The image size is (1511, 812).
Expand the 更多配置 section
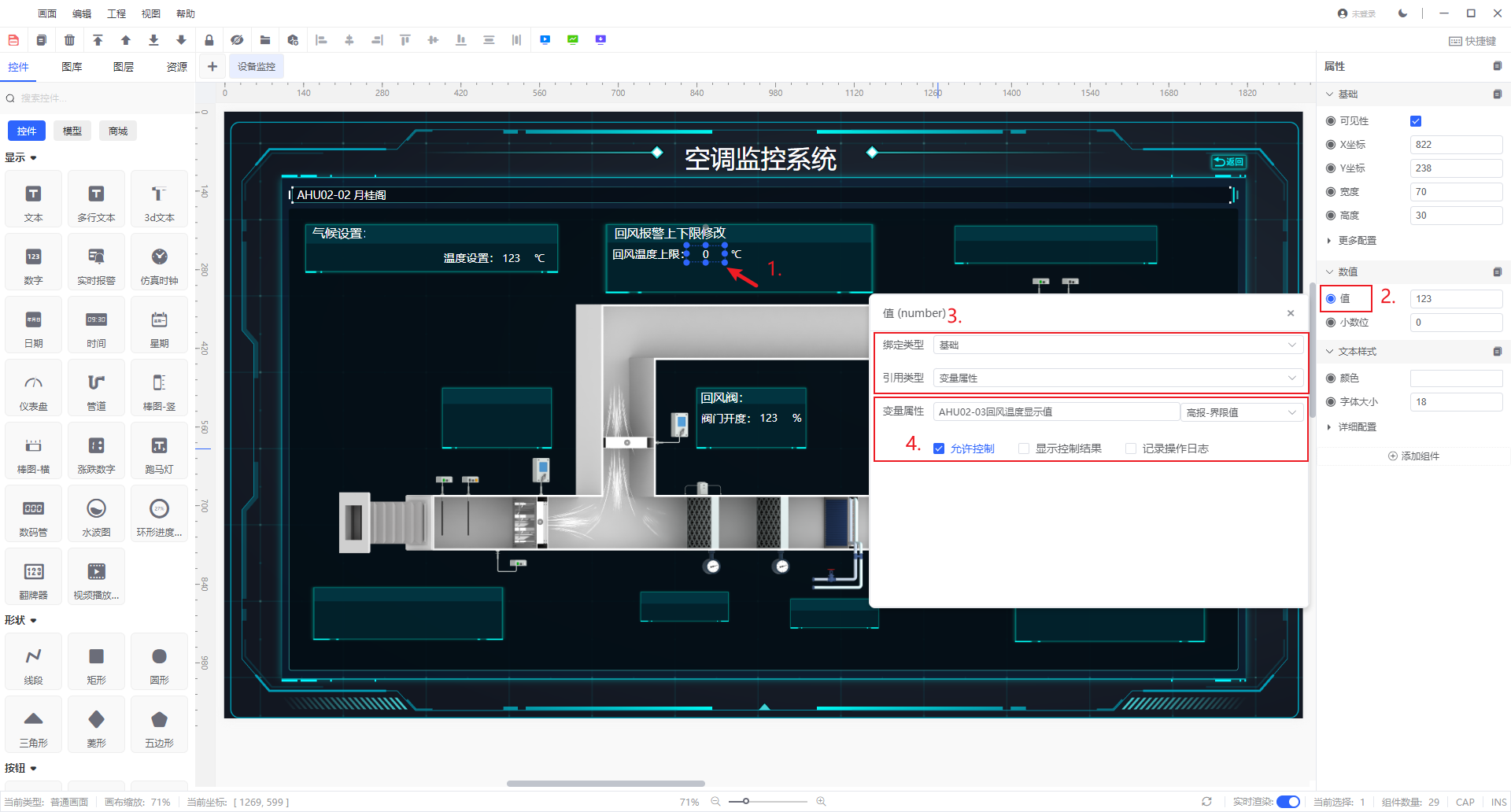(x=1357, y=241)
